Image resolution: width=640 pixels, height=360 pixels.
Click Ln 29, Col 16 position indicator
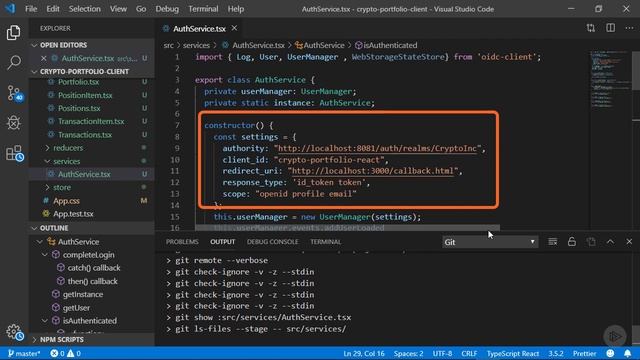click(x=364, y=353)
